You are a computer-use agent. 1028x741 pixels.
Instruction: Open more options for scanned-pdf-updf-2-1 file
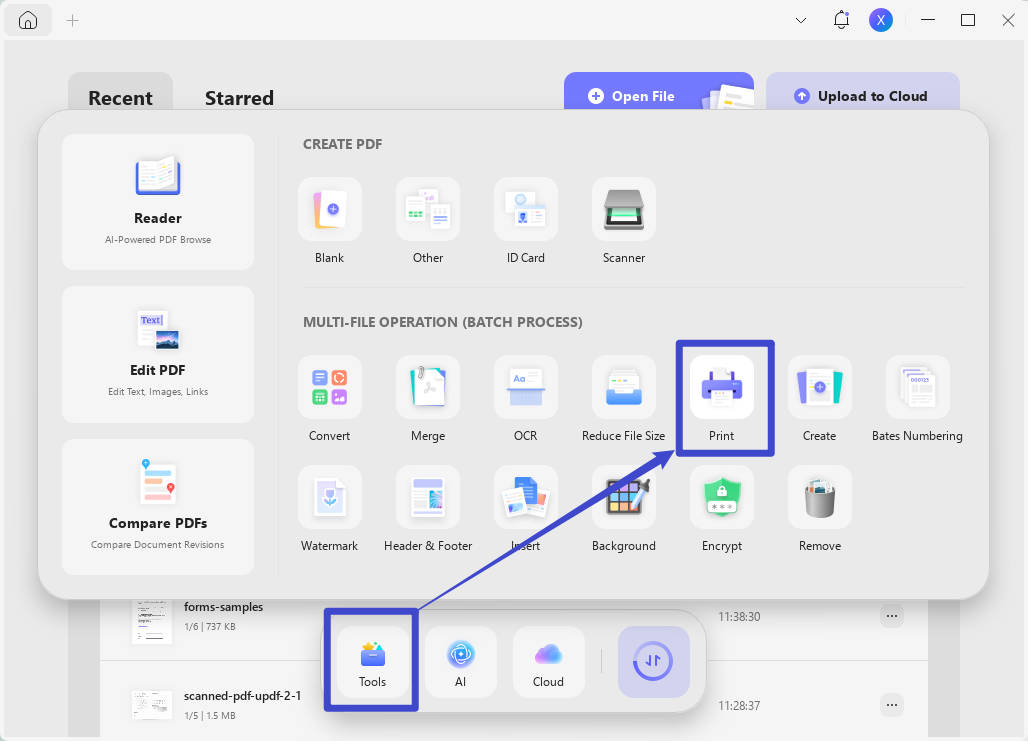point(892,705)
